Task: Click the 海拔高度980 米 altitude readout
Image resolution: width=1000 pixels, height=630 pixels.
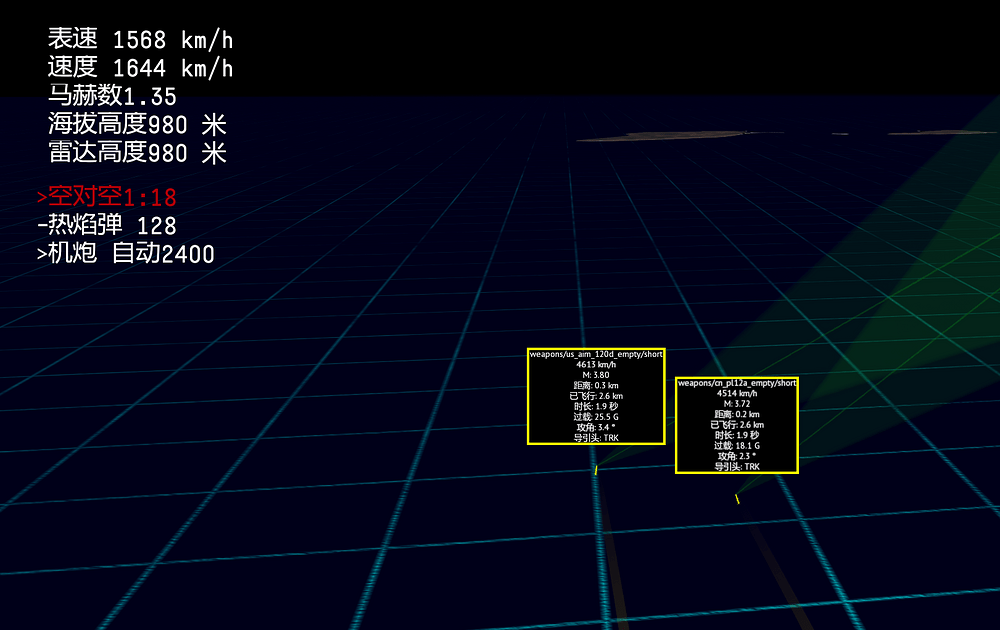Action: coord(137,125)
